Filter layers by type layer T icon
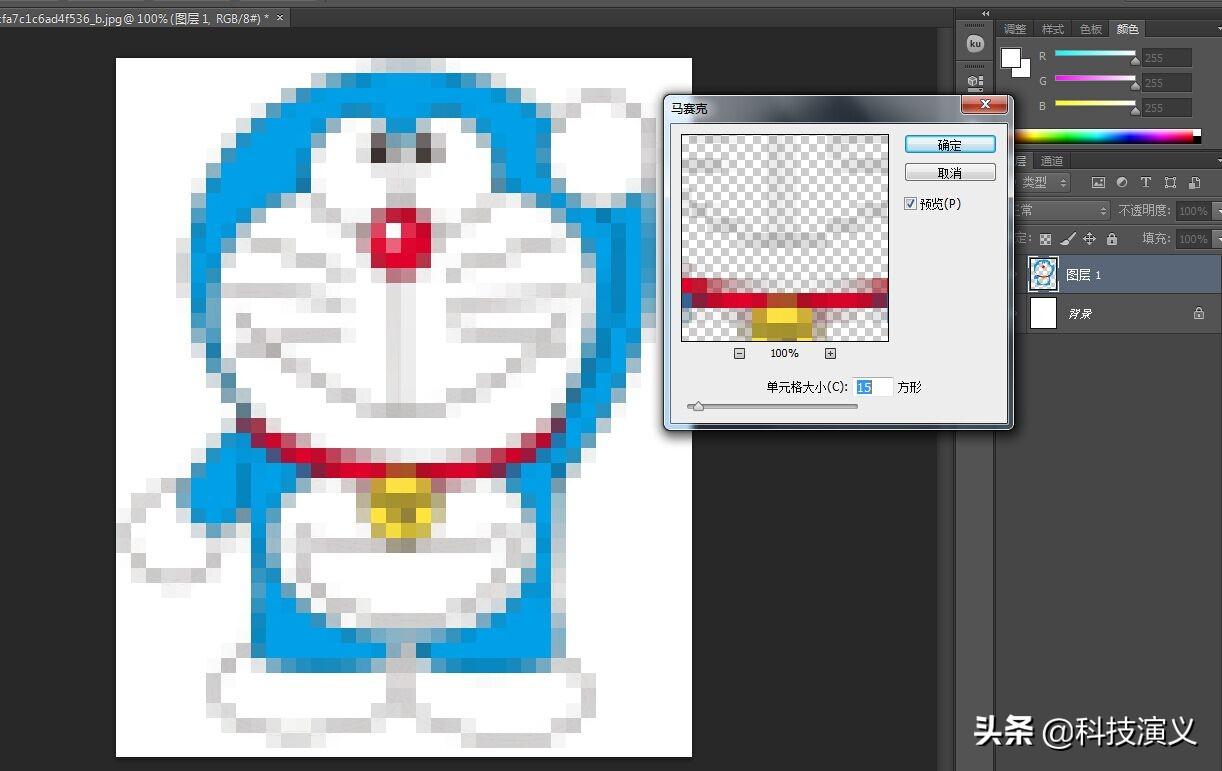The image size is (1222, 771). tap(1145, 183)
